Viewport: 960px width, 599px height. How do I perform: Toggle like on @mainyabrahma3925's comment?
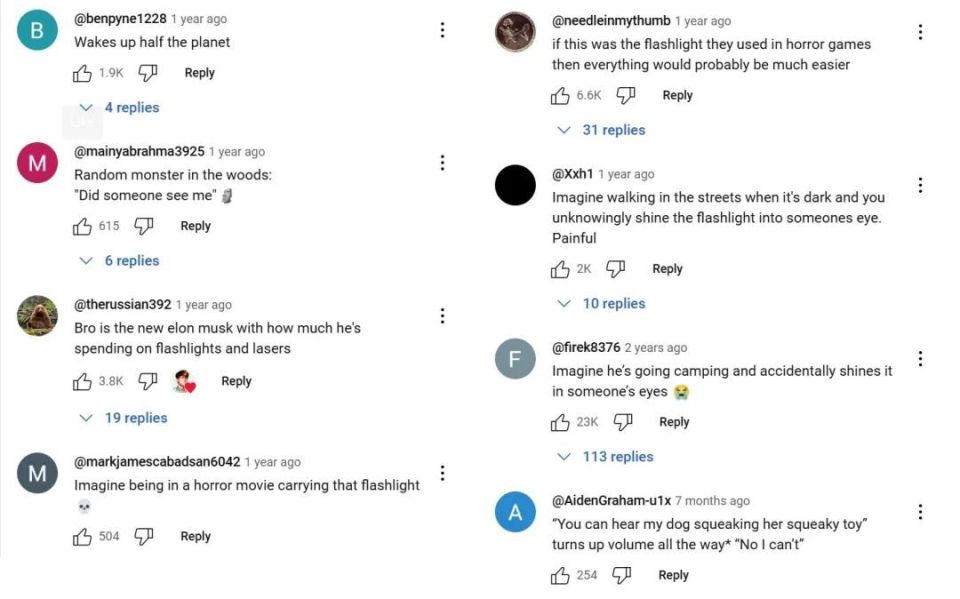83,226
